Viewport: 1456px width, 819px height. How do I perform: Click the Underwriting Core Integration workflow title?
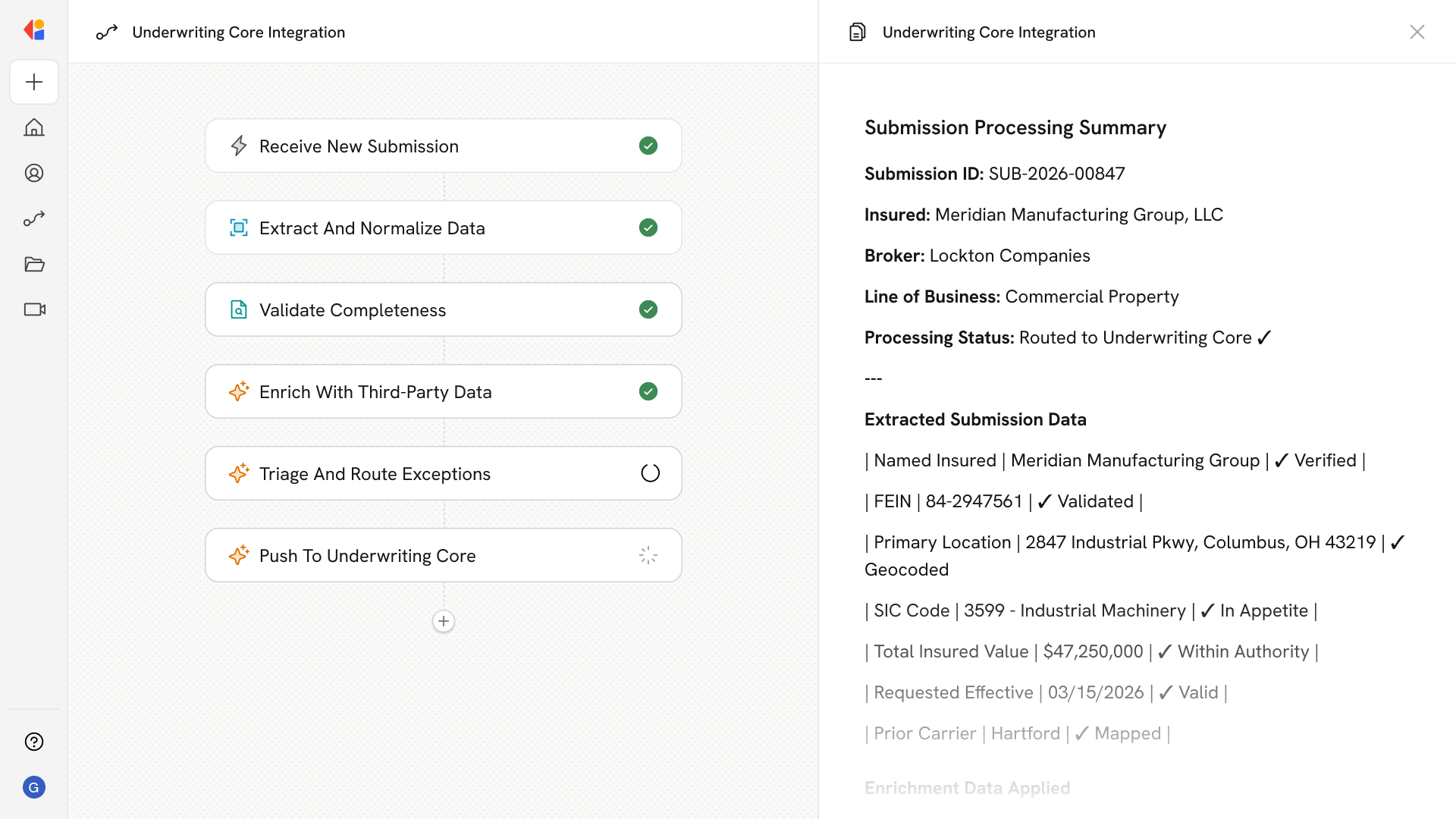tap(238, 32)
